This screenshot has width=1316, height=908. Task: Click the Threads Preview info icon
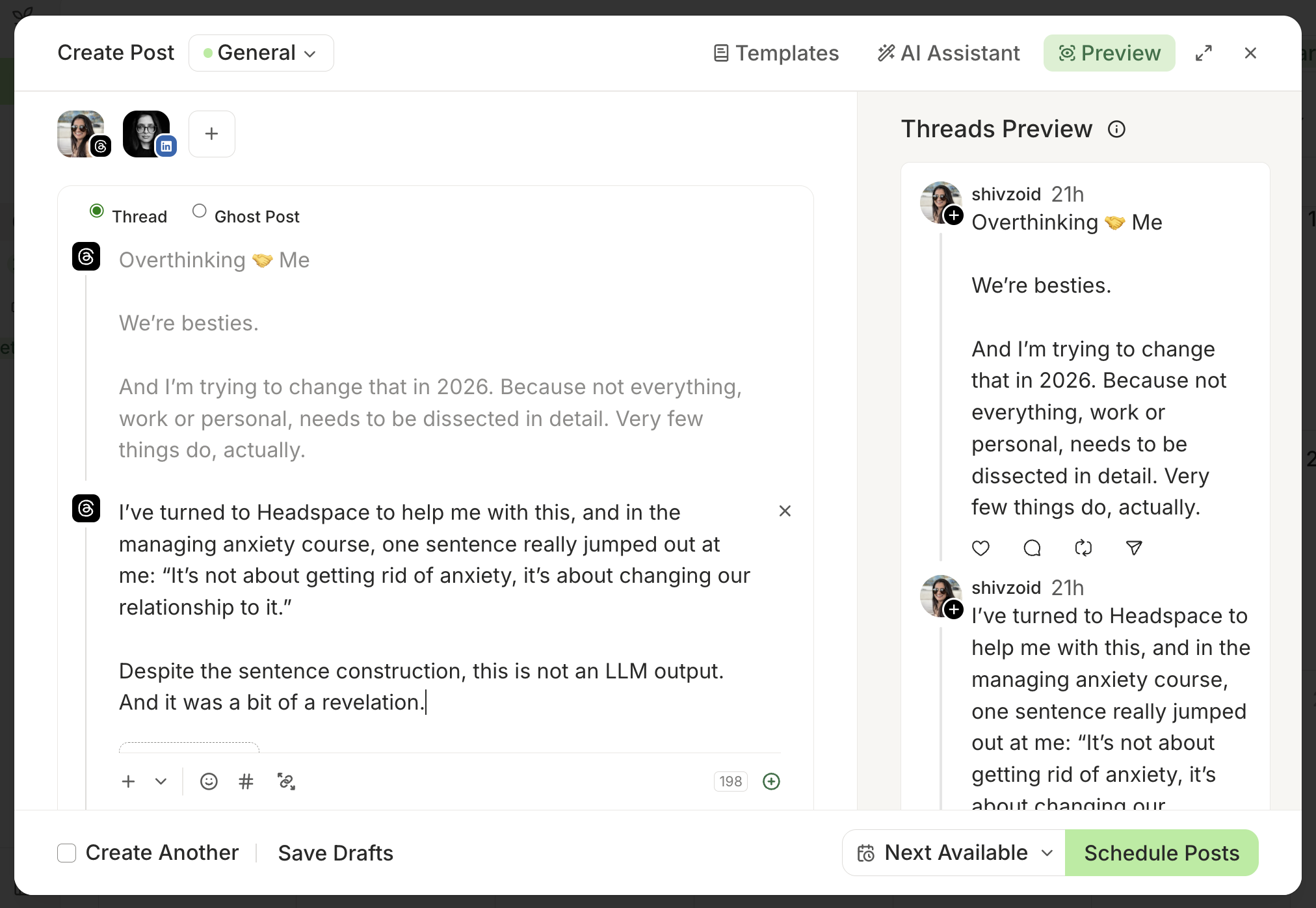click(1117, 129)
